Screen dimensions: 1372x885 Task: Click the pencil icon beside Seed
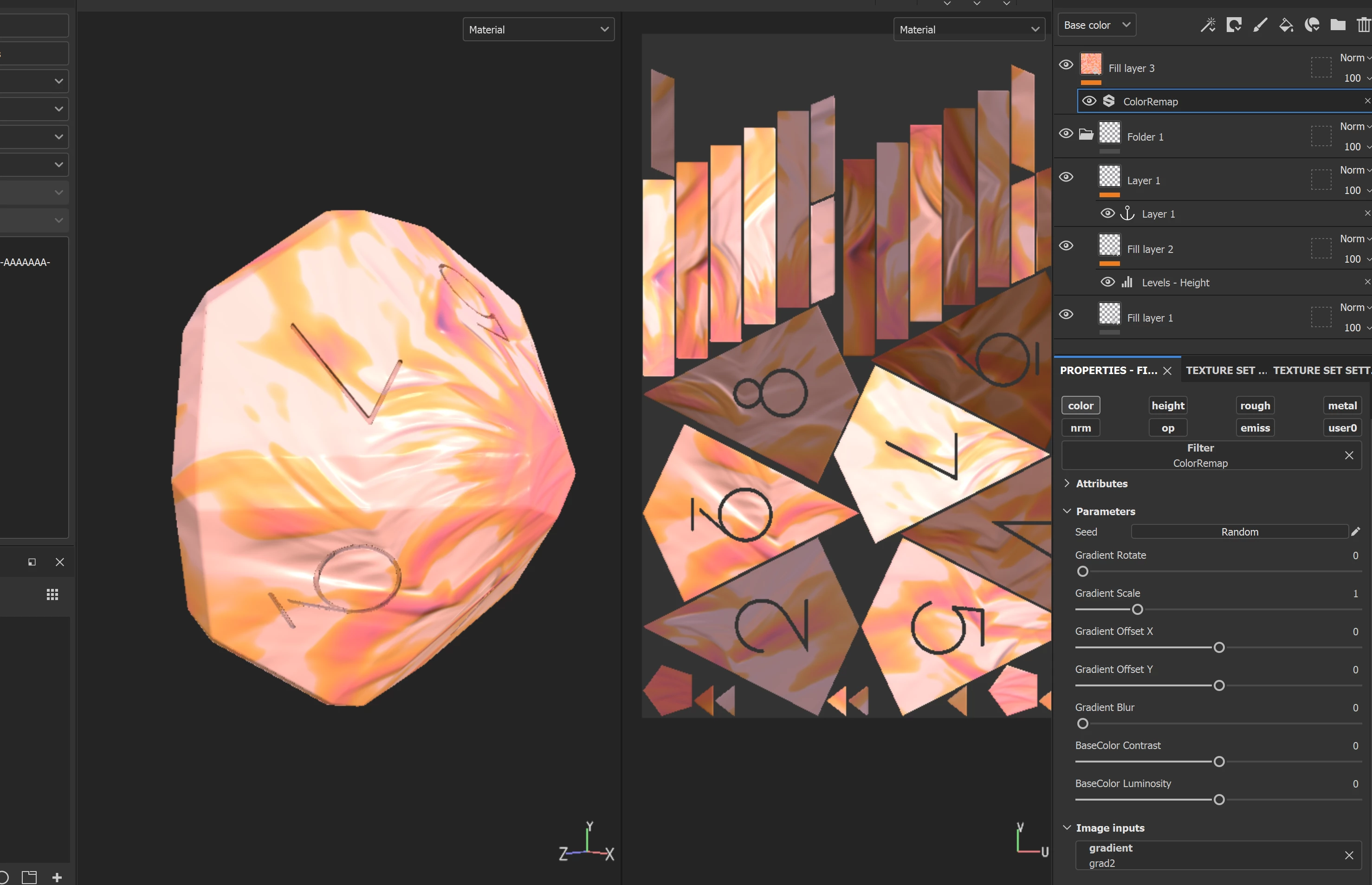point(1355,531)
